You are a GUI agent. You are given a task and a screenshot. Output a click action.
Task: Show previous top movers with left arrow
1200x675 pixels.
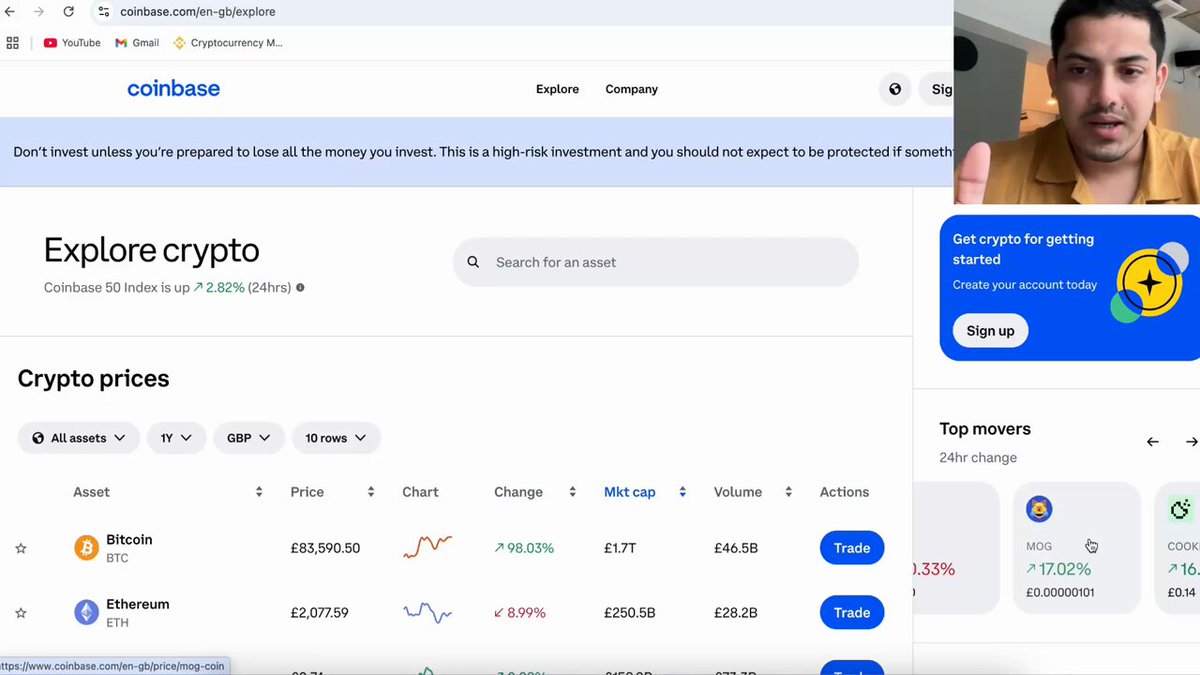pyautogui.click(x=1153, y=441)
